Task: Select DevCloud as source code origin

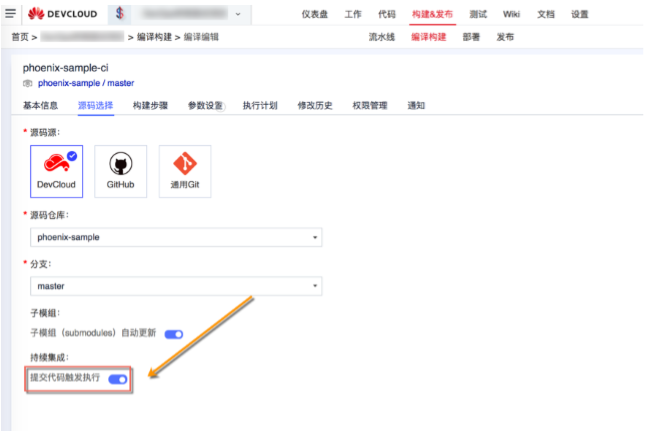Action: [56, 171]
